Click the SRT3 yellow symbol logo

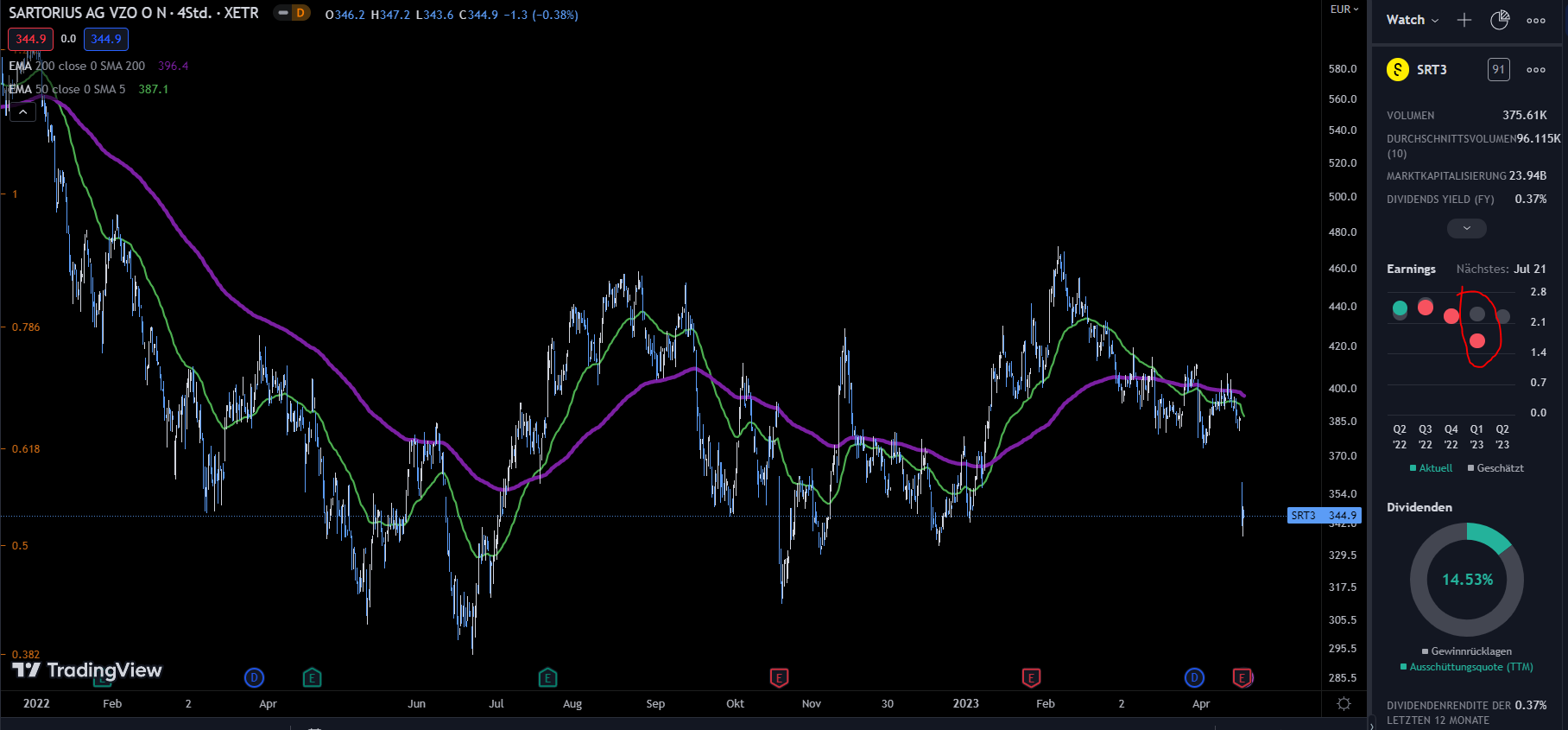click(1398, 70)
